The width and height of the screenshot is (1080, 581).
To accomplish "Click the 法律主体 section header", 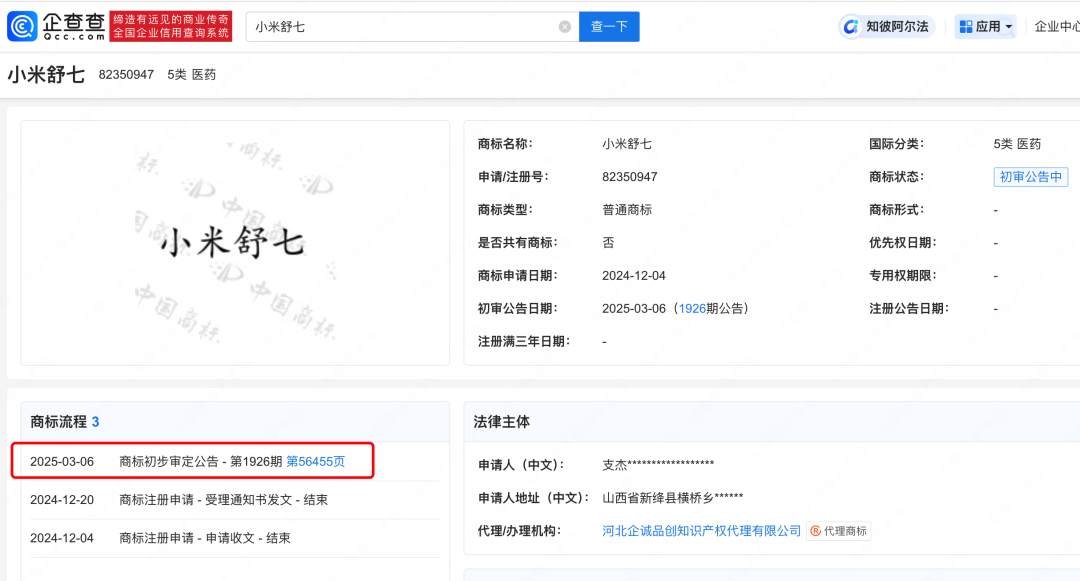I will (502, 422).
